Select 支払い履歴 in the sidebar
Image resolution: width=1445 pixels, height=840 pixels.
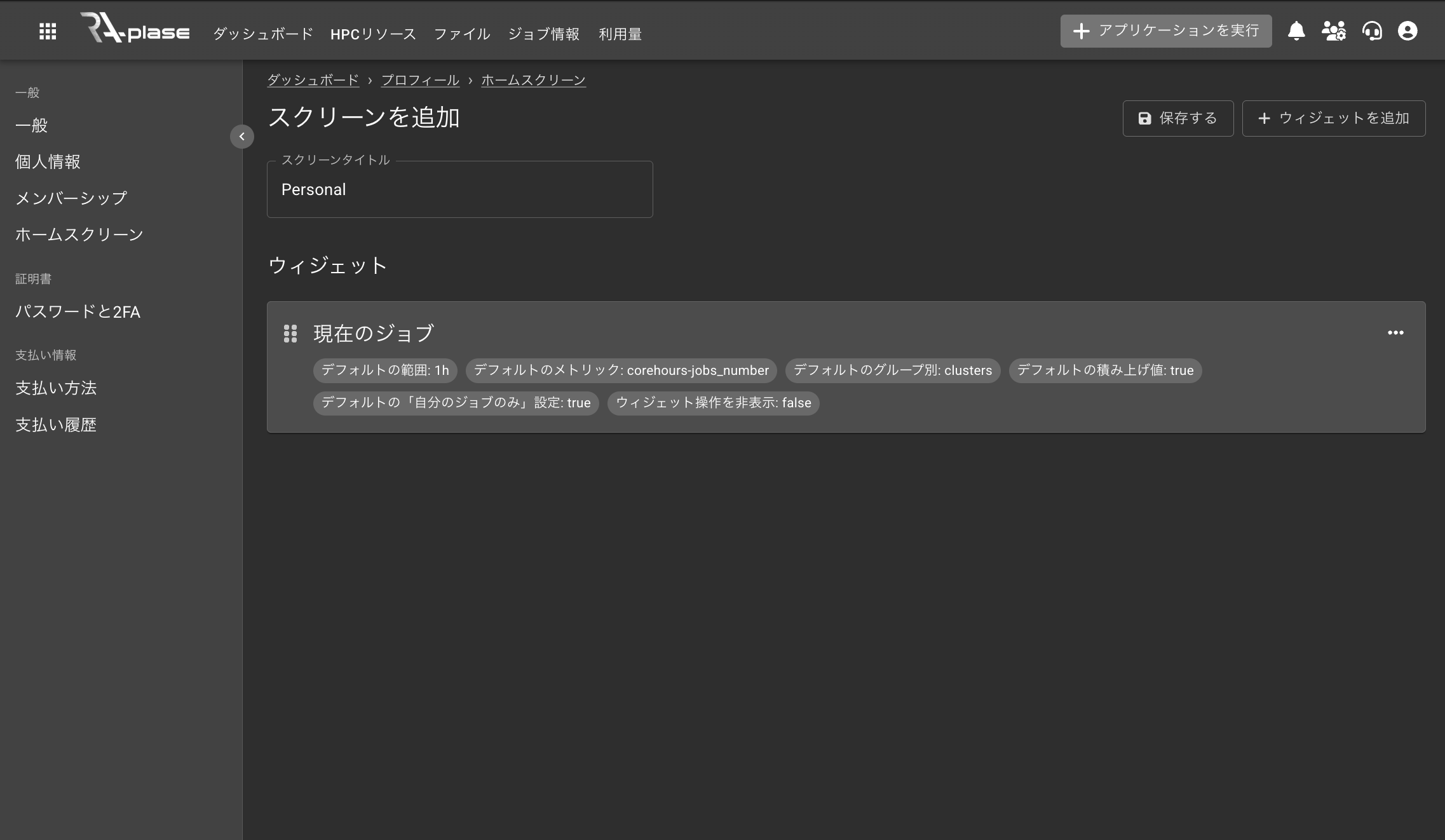pyautogui.click(x=56, y=425)
